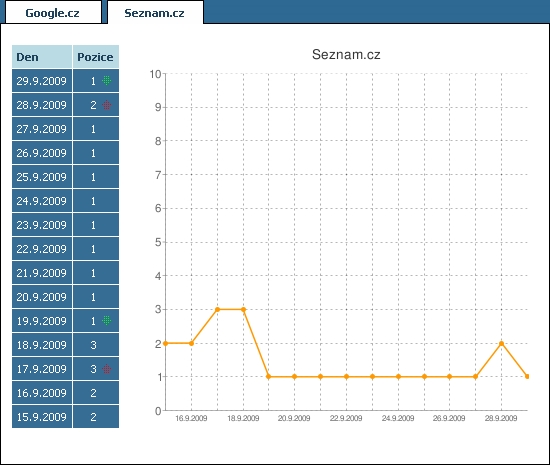Screen dimensions: 550x465
Task: Click position value for 27.9.2009 row
Action: coord(93,129)
